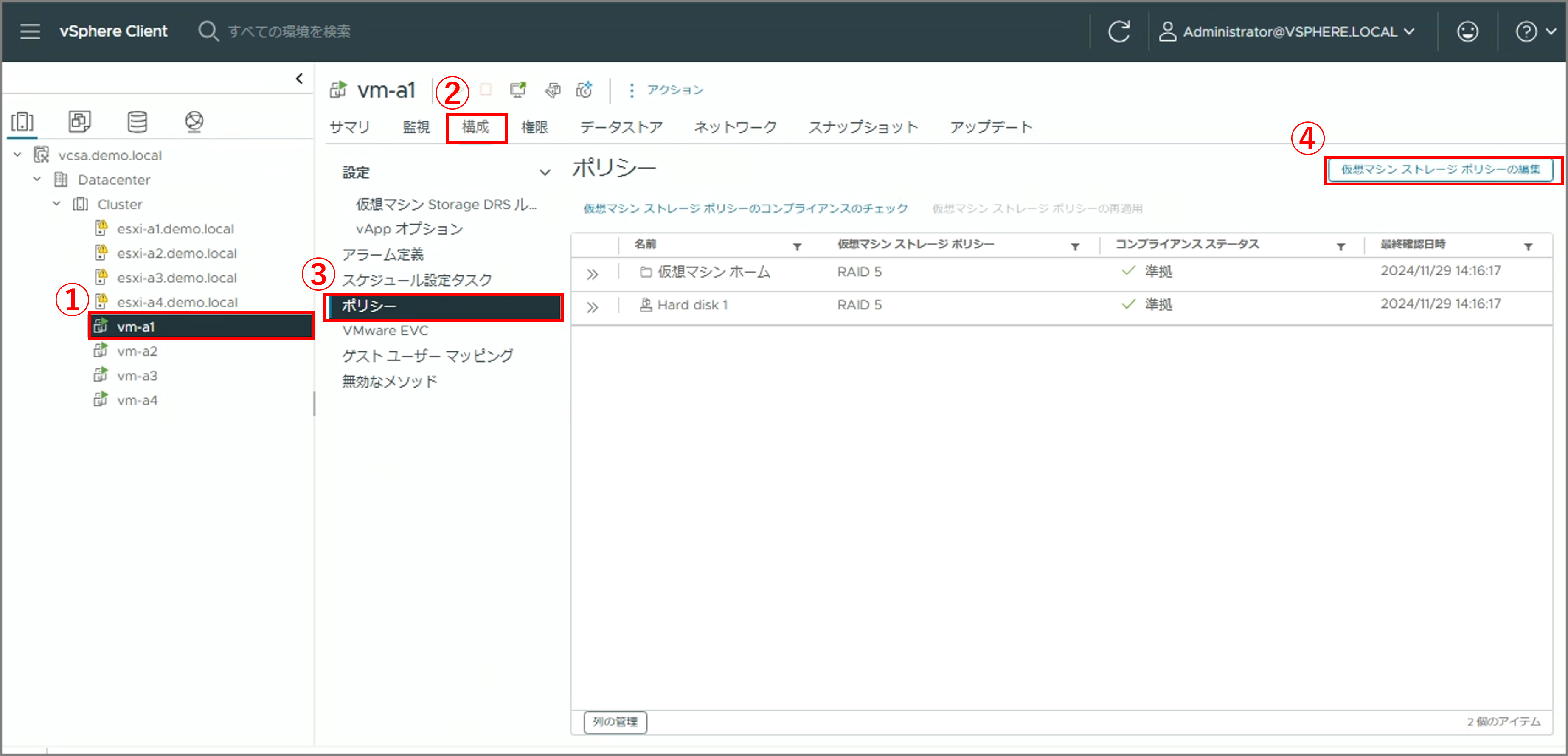The height and width of the screenshot is (756, 1568).
Task: Open the Administrator@VSPHERE.LOCAL user dropdown
Action: [1287, 31]
